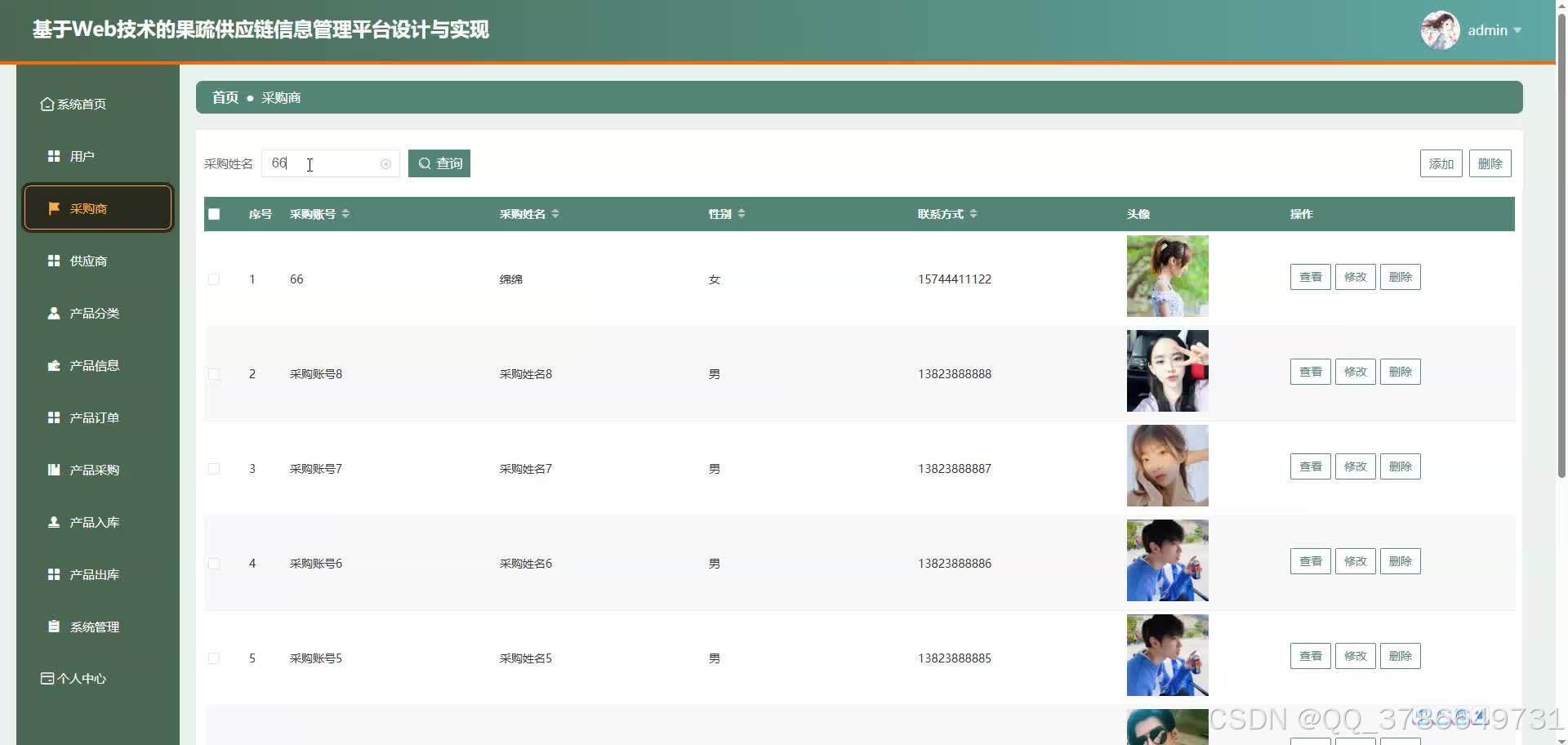Check the box for row 采购账号8
The image size is (1568, 745).
[x=214, y=374]
